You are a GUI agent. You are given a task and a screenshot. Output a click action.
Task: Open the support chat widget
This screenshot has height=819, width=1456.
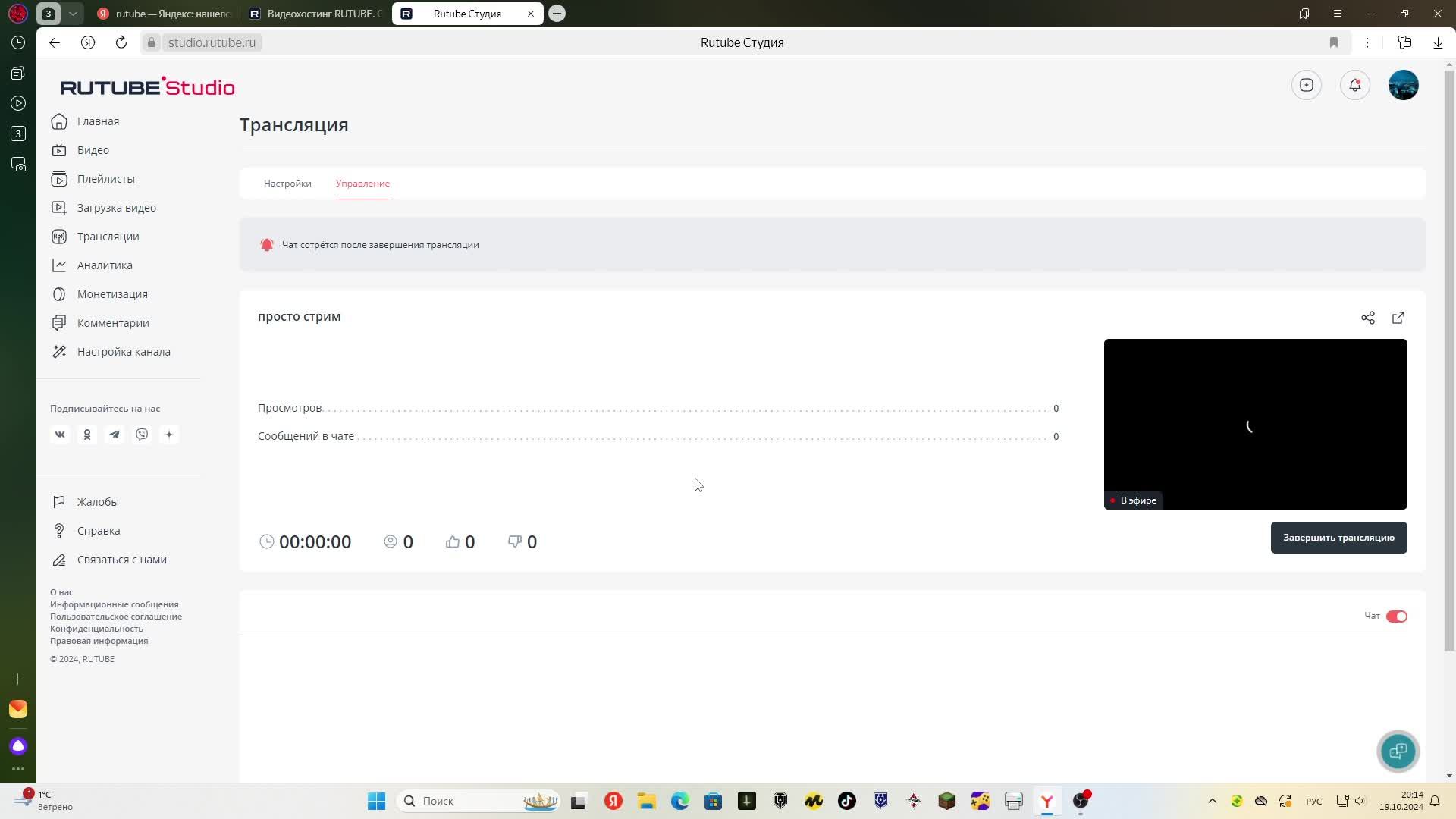pyautogui.click(x=1398, y=751)
